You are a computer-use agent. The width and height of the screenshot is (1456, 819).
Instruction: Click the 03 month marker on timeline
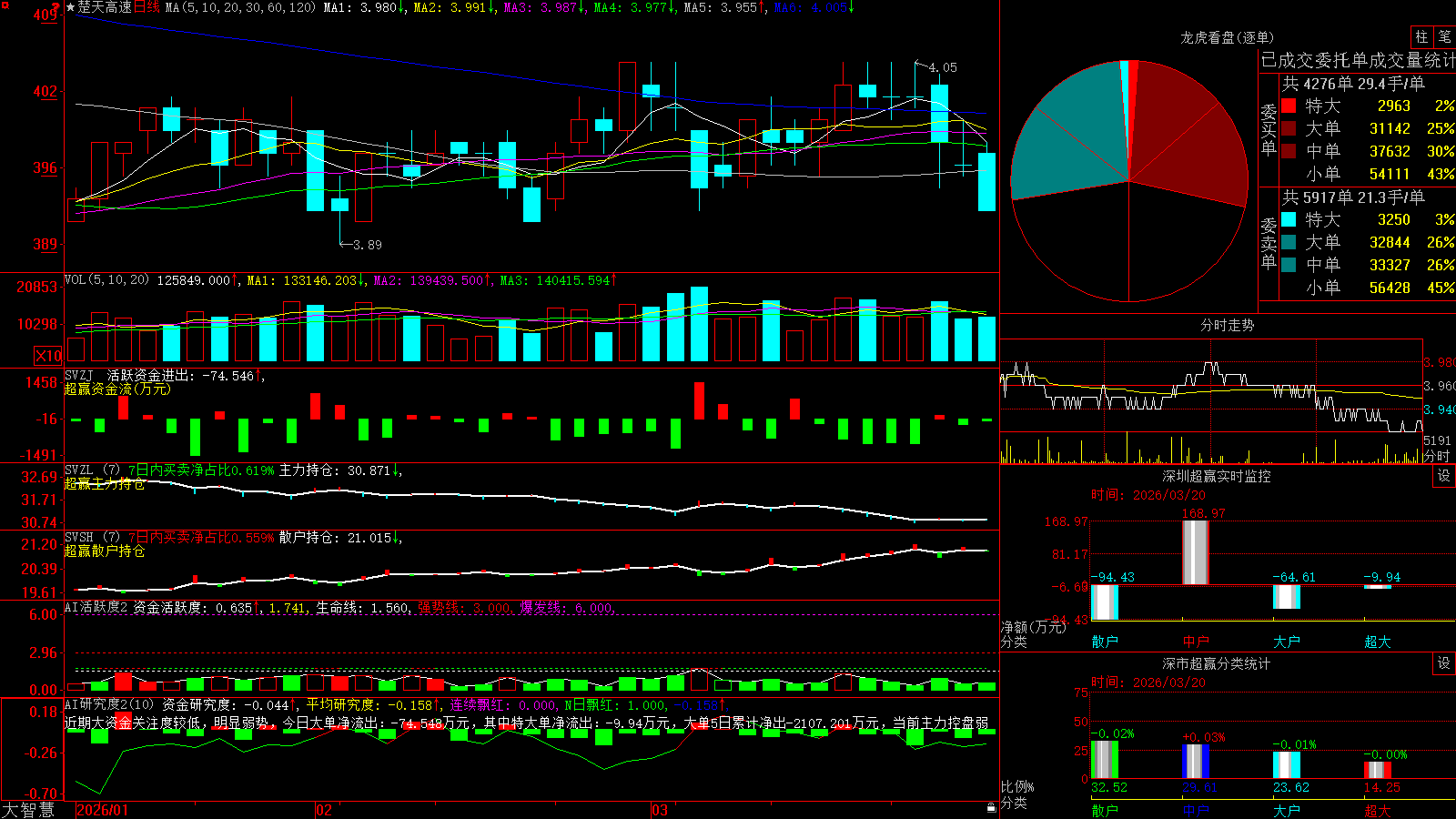tap(660, 810)
